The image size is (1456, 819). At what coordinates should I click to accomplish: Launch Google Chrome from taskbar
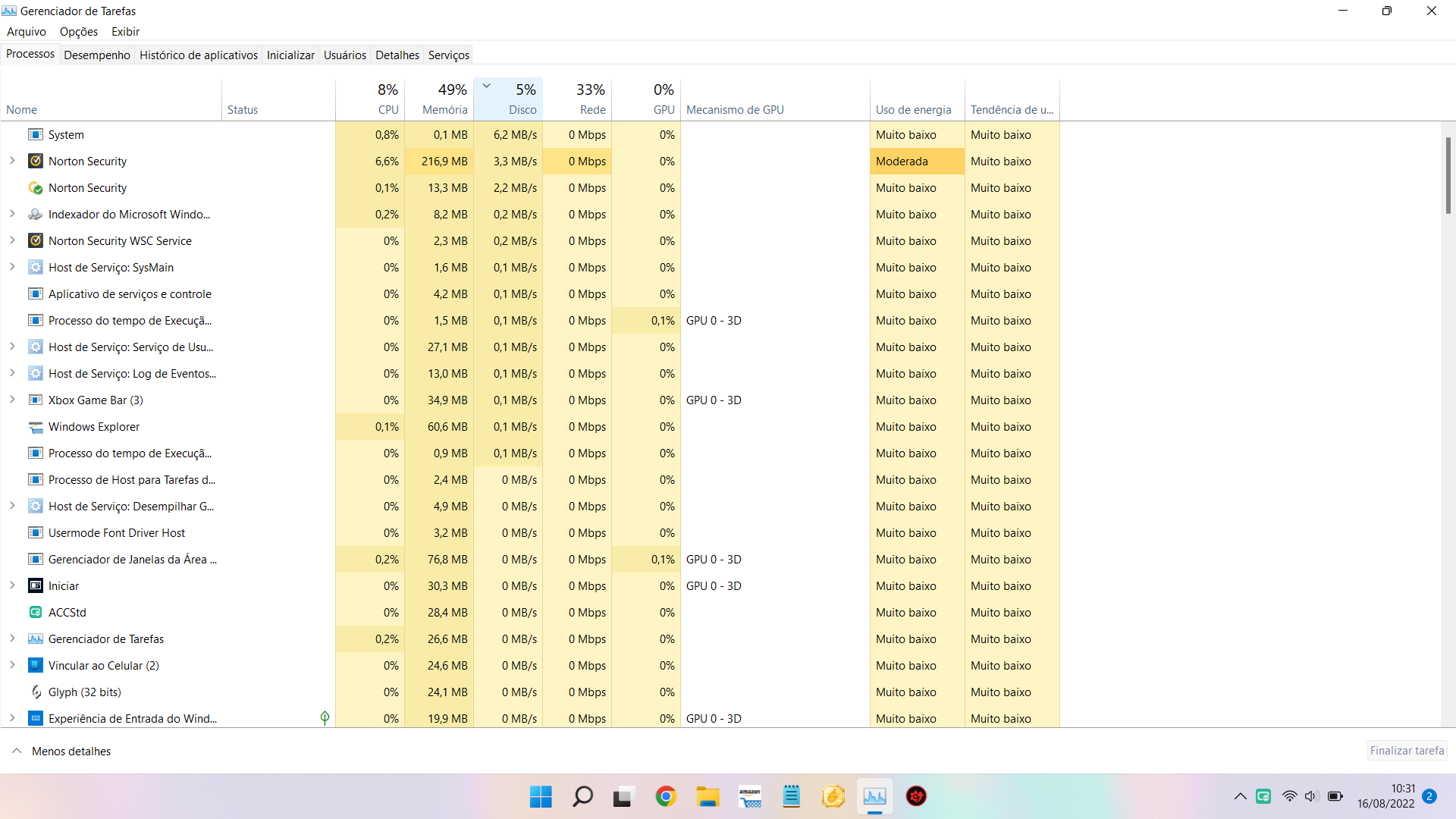click(666, 796)
